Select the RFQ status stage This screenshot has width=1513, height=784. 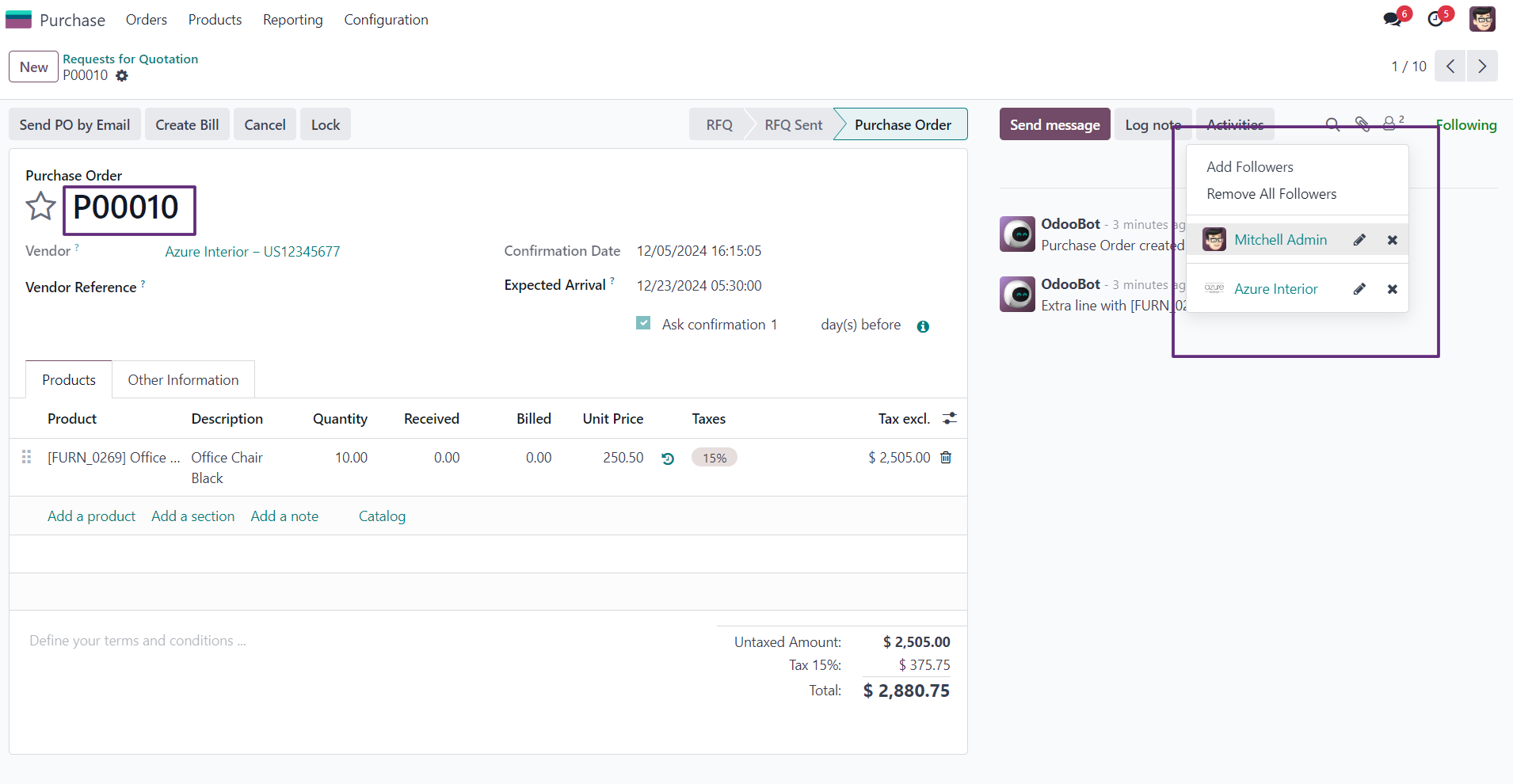coord(719,124)
